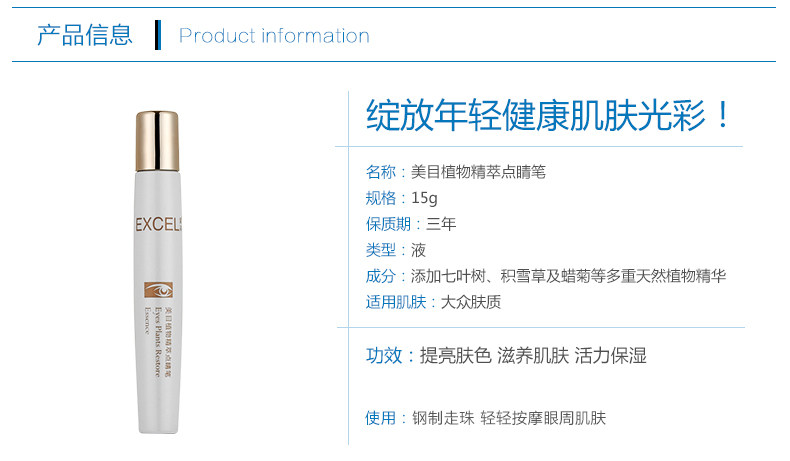Screen dimensions: 790x461
Task: Click the 15g specification value
Action: [x=424, y=198]
